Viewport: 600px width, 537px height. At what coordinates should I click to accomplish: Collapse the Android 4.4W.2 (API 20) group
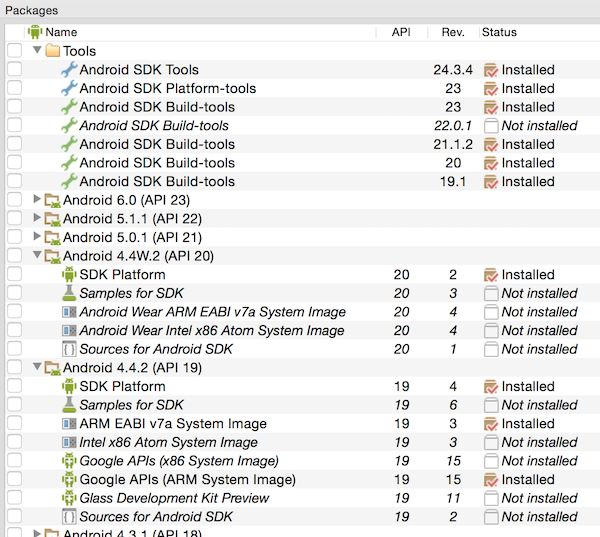point(37,255)
